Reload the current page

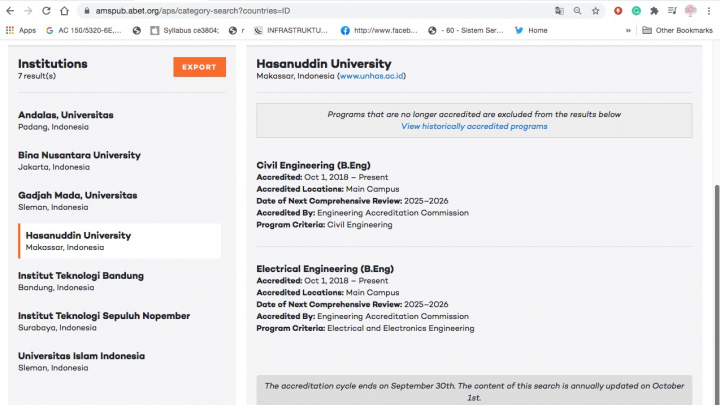point(46,10)
